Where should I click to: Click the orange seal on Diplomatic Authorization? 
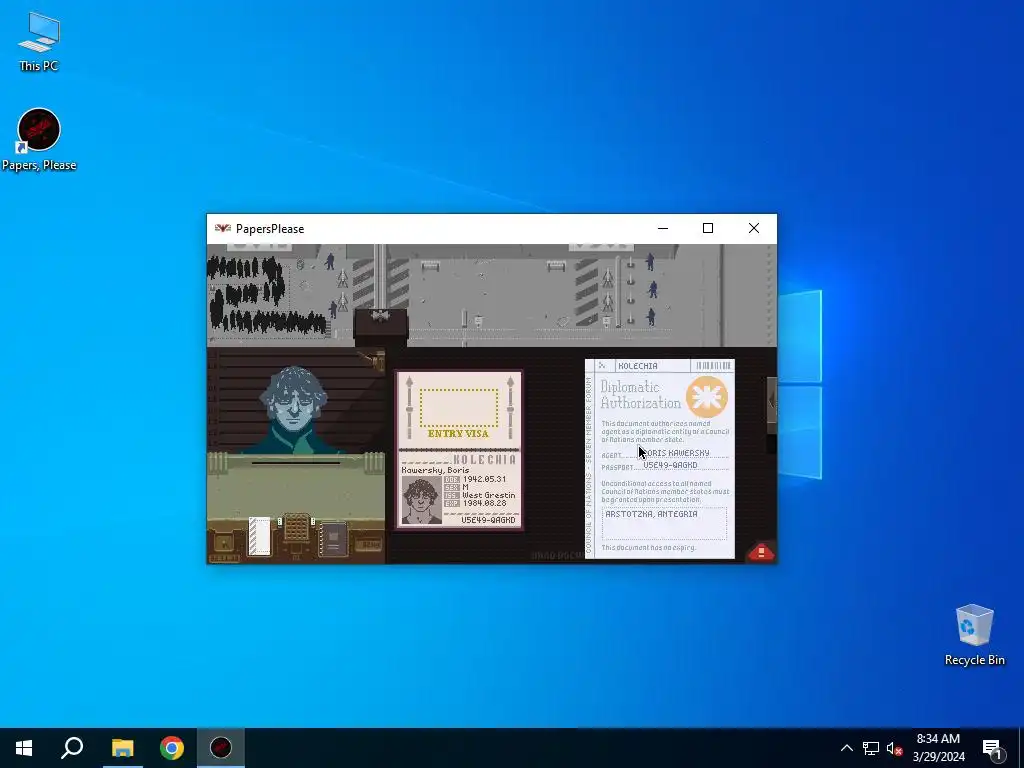(706, 397)
